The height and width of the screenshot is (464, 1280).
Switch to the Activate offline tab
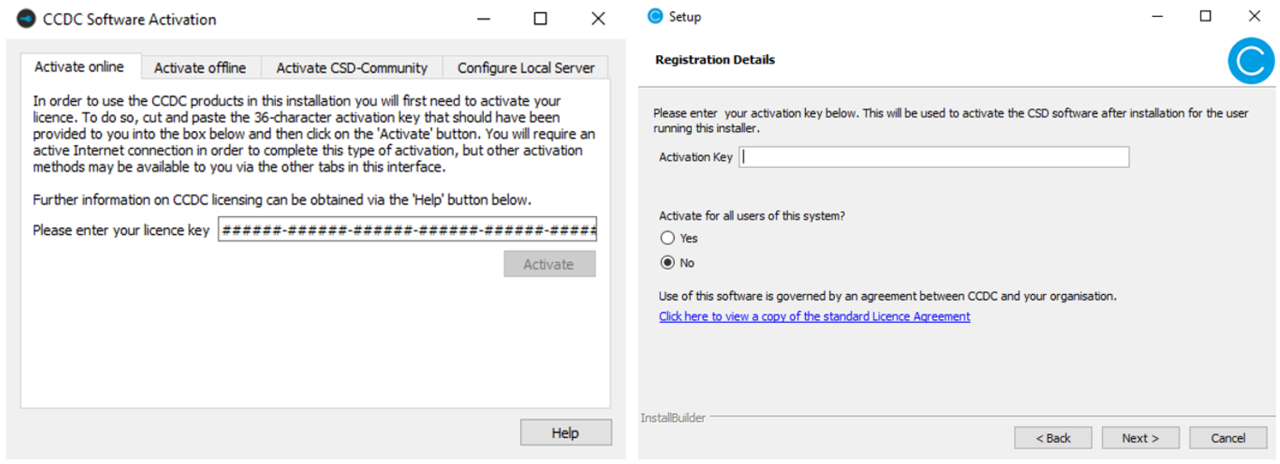(x=200, y=68)
